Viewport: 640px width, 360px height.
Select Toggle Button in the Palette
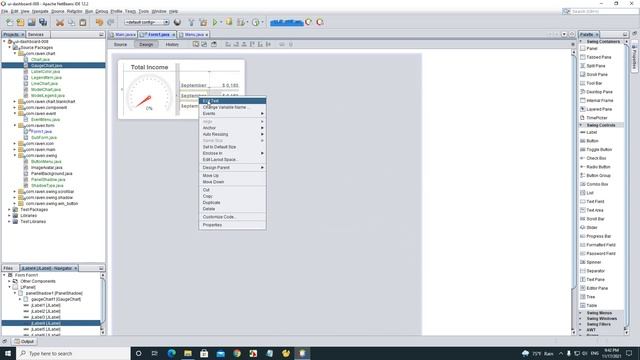coord(598,149)
